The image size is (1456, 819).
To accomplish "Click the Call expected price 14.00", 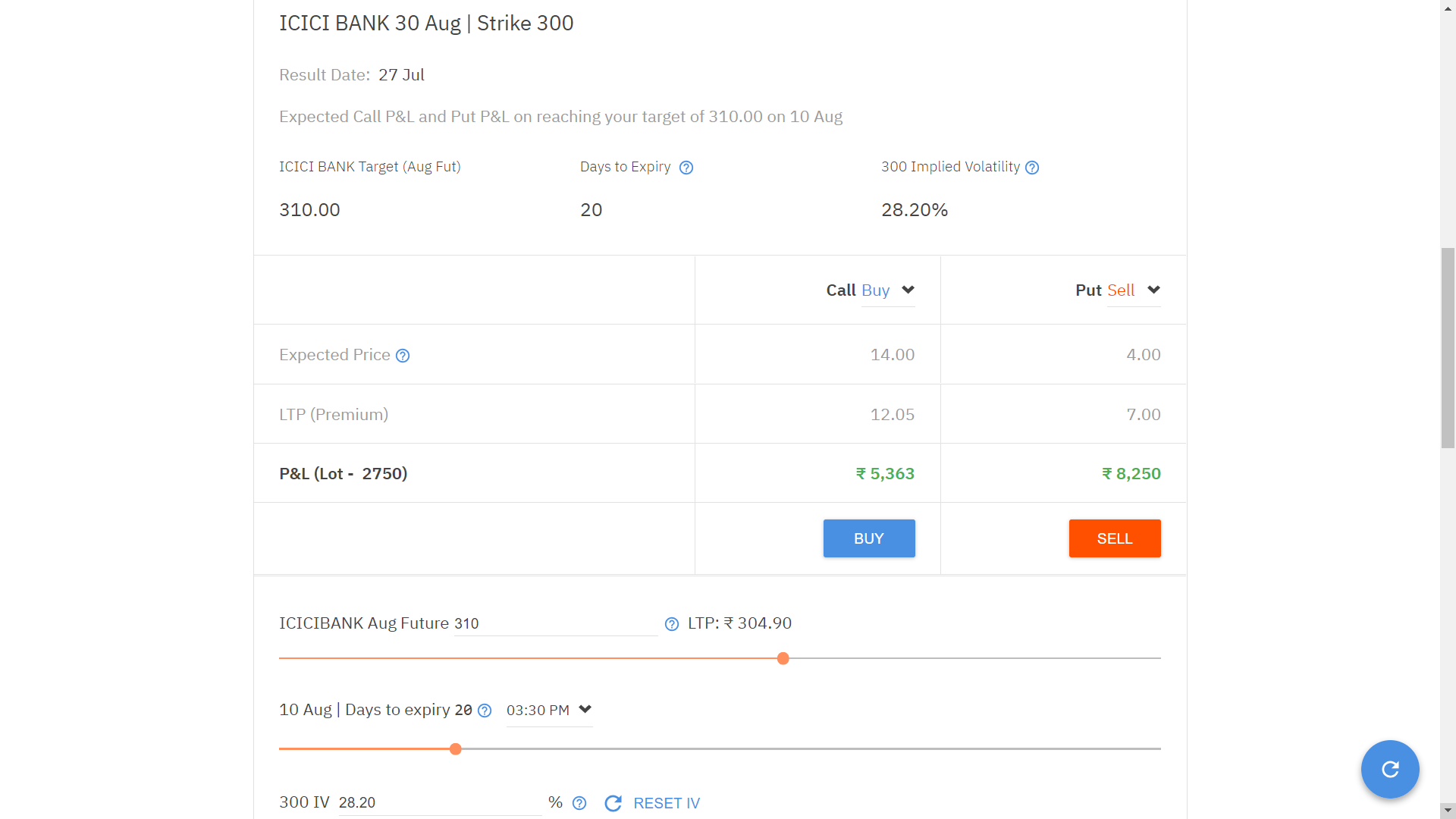I will [x=893, y=355].
